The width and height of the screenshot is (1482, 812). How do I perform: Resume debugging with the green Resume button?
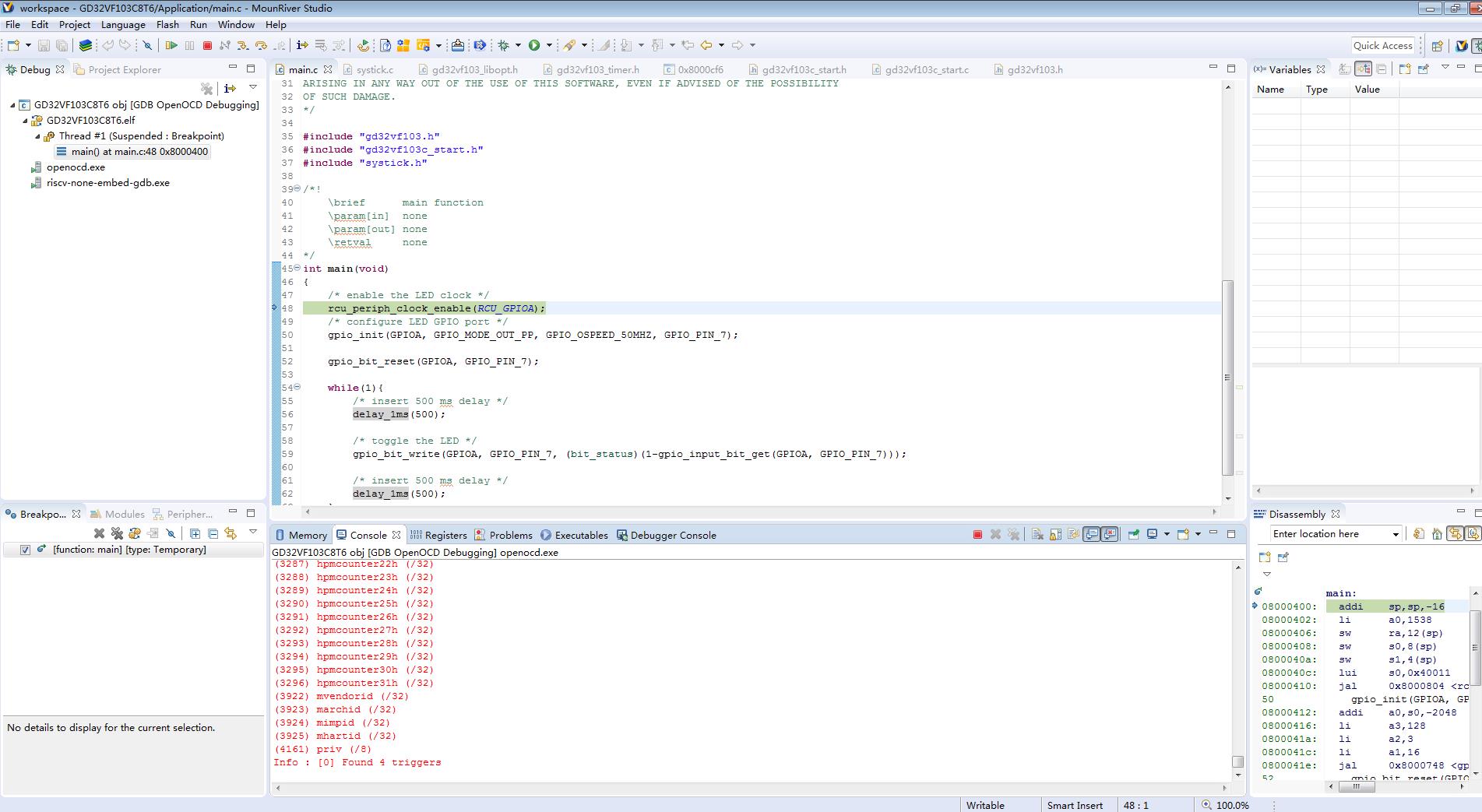171,45
